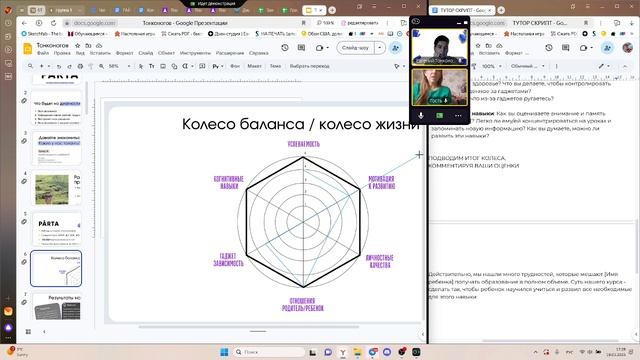Open share button in Slides window

pos(396,48)
